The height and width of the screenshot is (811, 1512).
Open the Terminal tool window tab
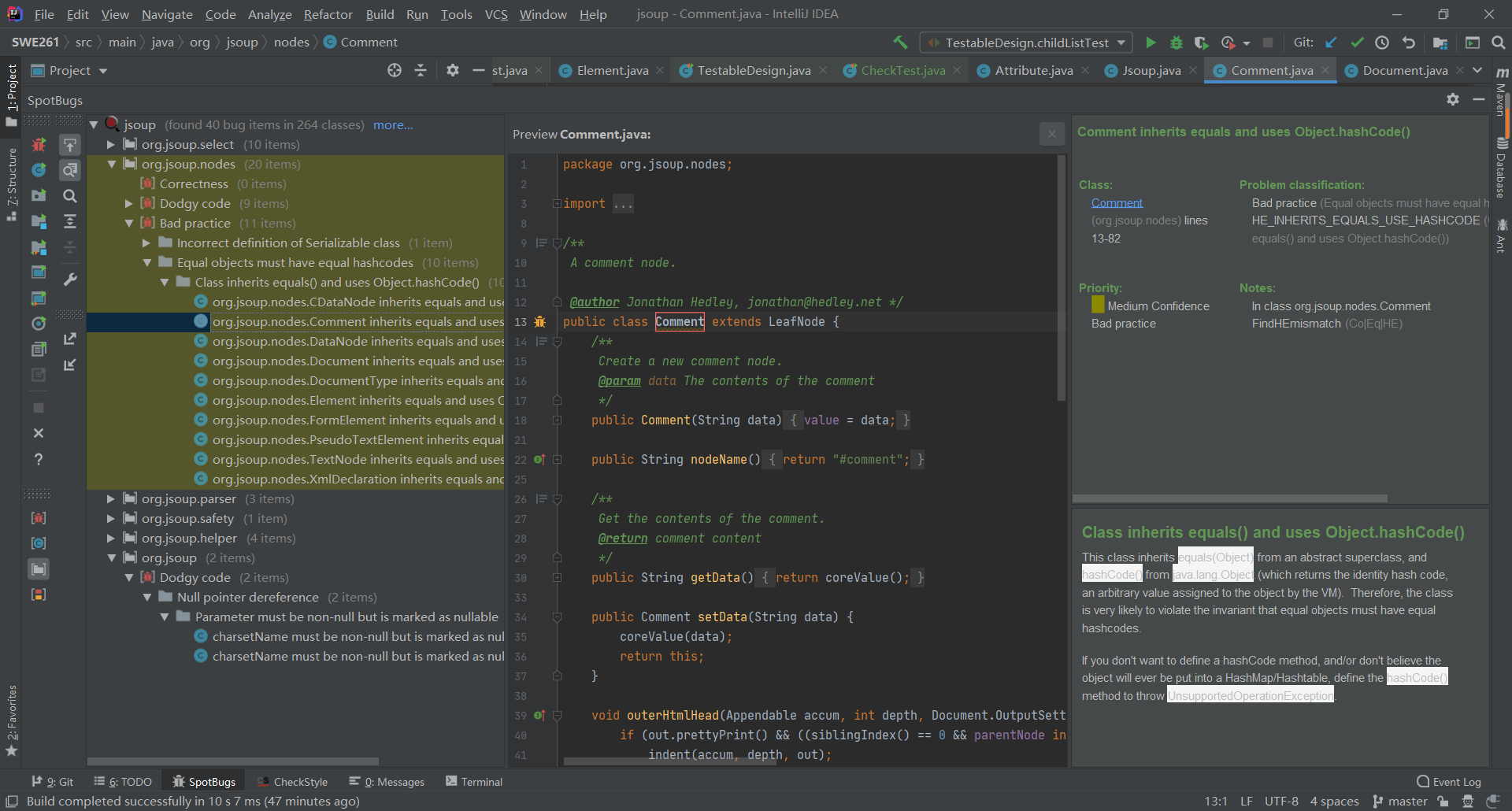pos(474,782)
